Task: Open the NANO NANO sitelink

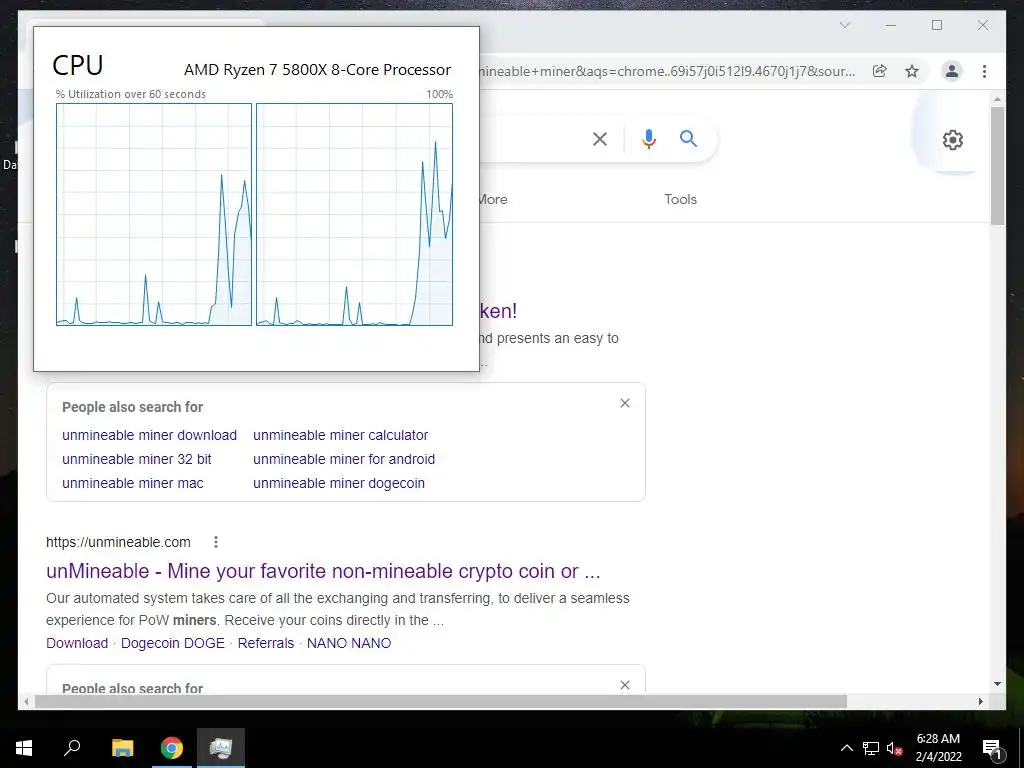Action: [x=349, y=643]
